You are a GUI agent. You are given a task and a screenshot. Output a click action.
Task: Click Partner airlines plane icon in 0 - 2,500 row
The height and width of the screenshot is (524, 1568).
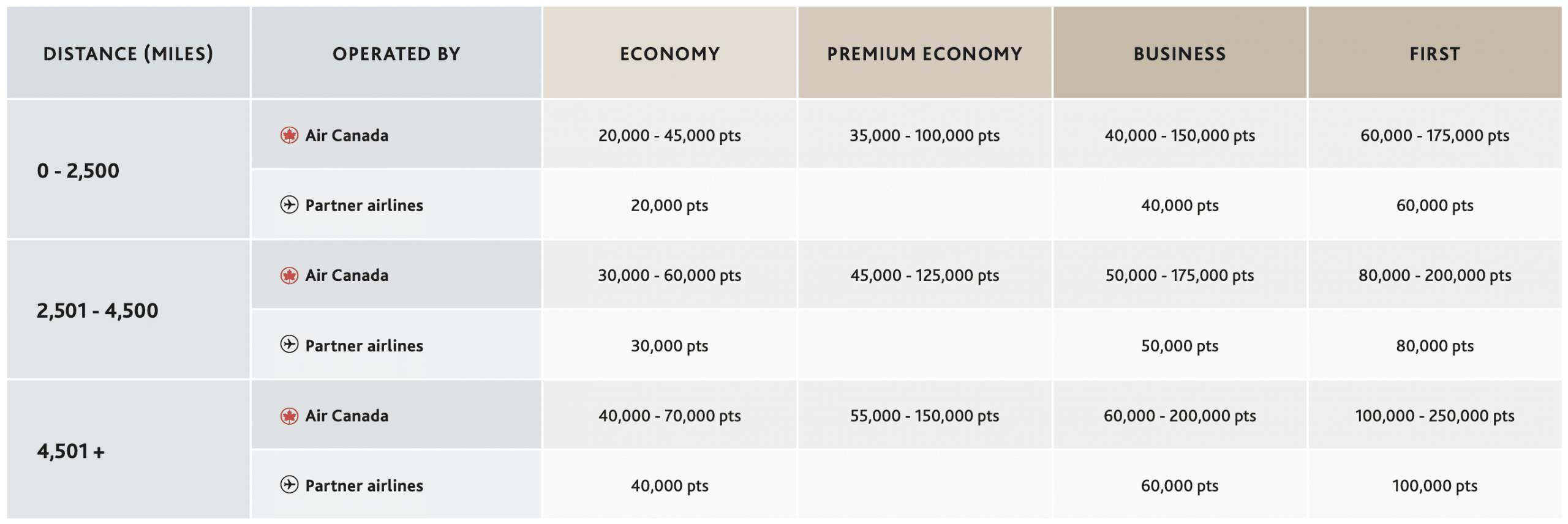289,204
